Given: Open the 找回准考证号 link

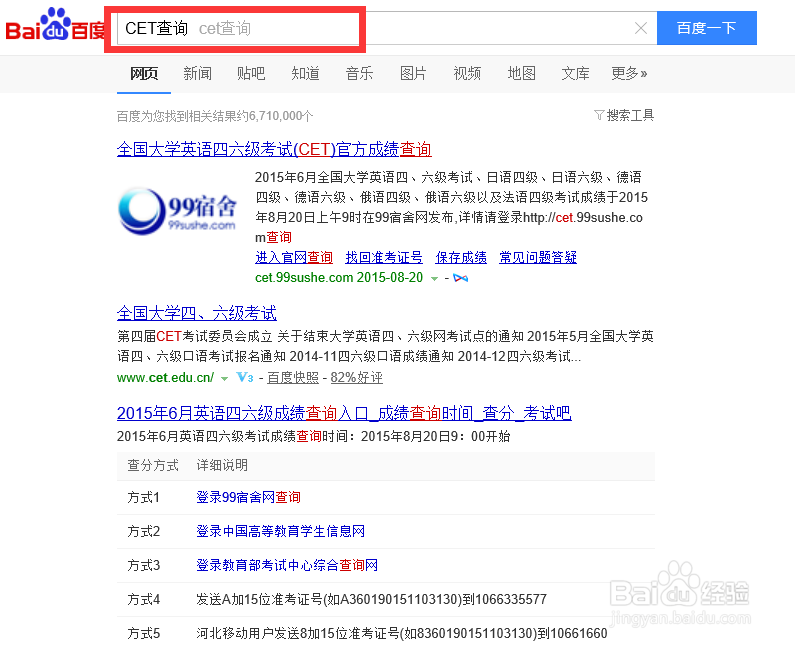Looking at the screenshot, I should tap(384, 258).
